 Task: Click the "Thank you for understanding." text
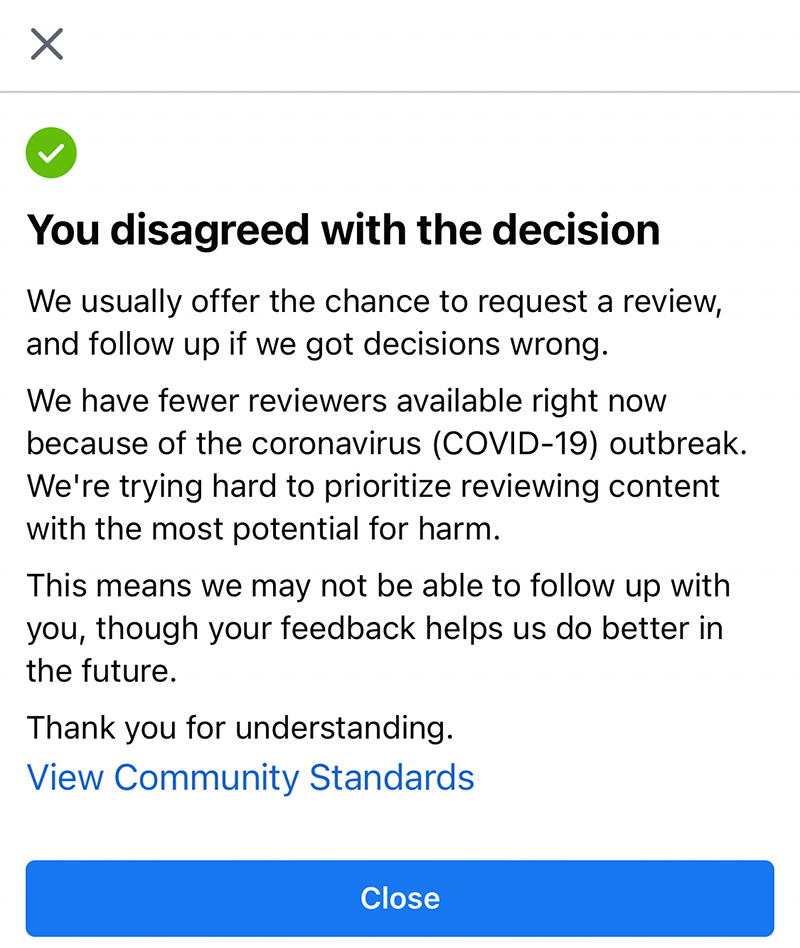click(x=240, y=728)
